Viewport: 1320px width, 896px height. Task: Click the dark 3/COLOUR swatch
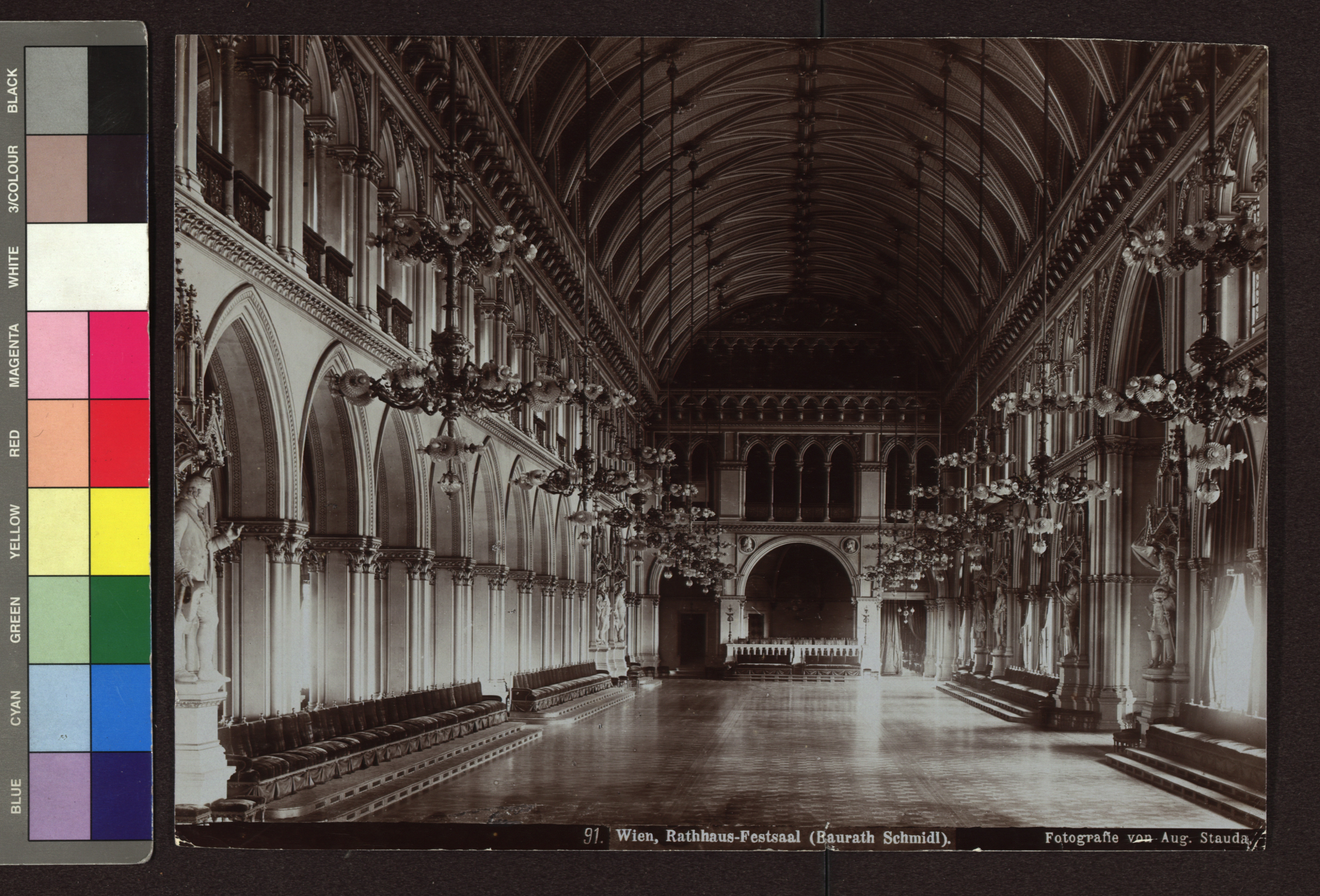point(118,178)
